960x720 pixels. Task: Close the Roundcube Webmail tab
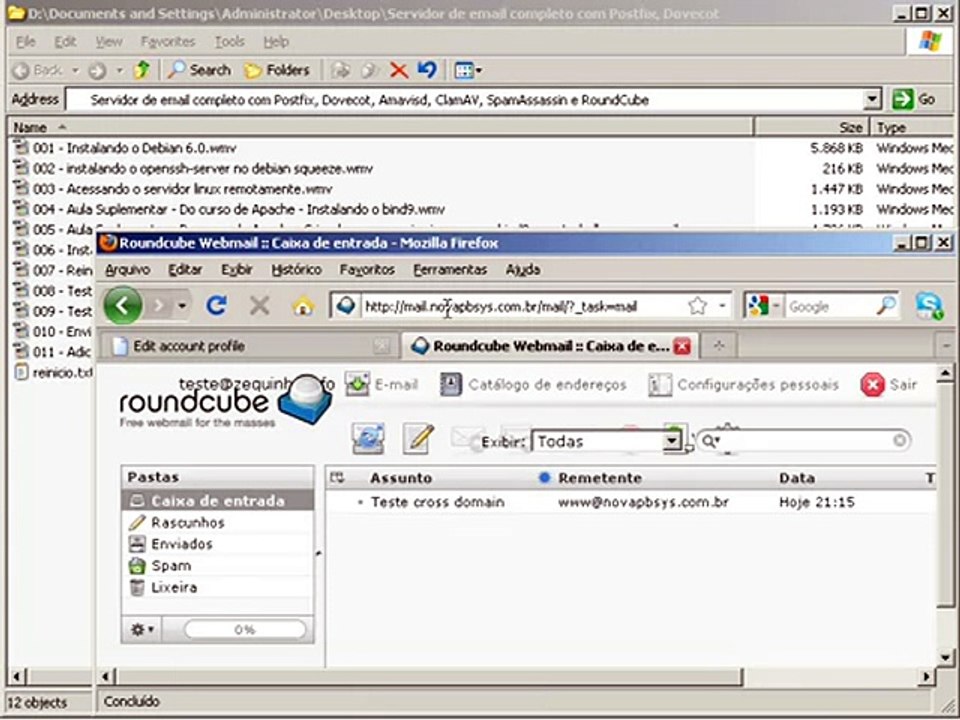(682, 347)
